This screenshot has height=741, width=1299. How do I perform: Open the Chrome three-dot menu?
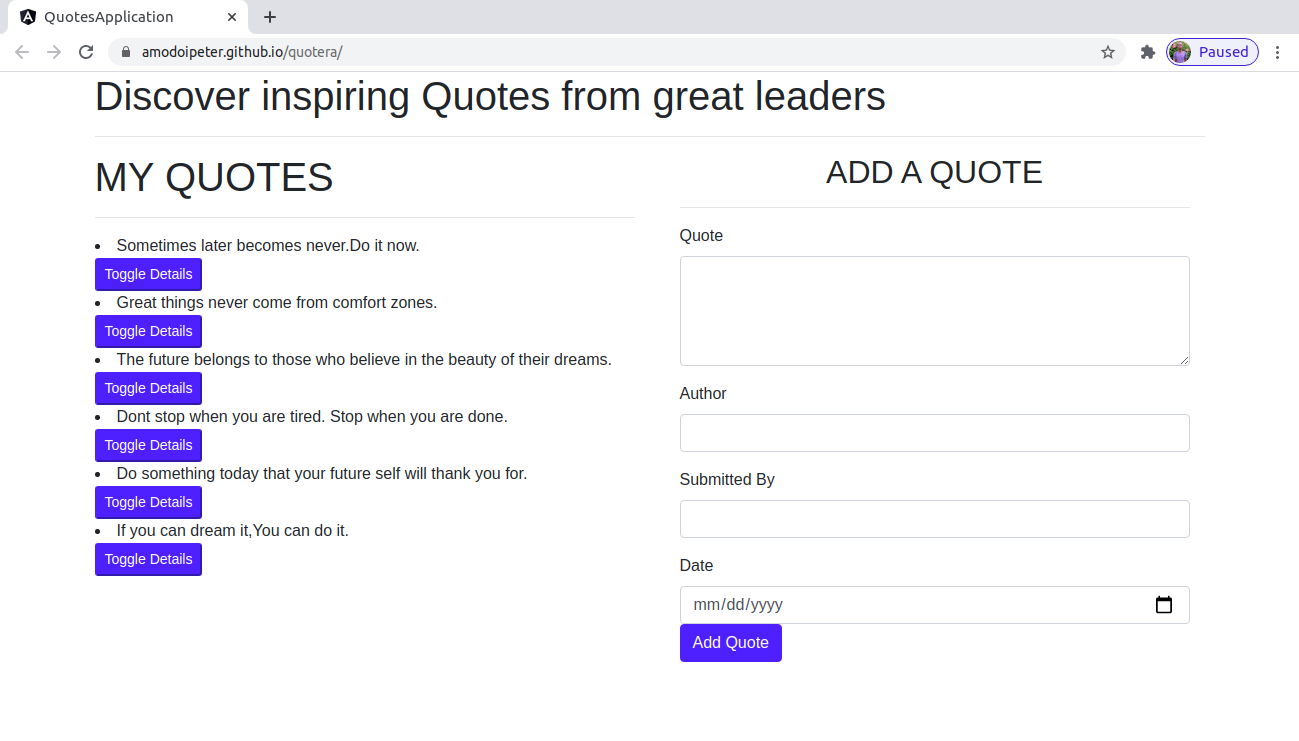[x=1277, y=52]
